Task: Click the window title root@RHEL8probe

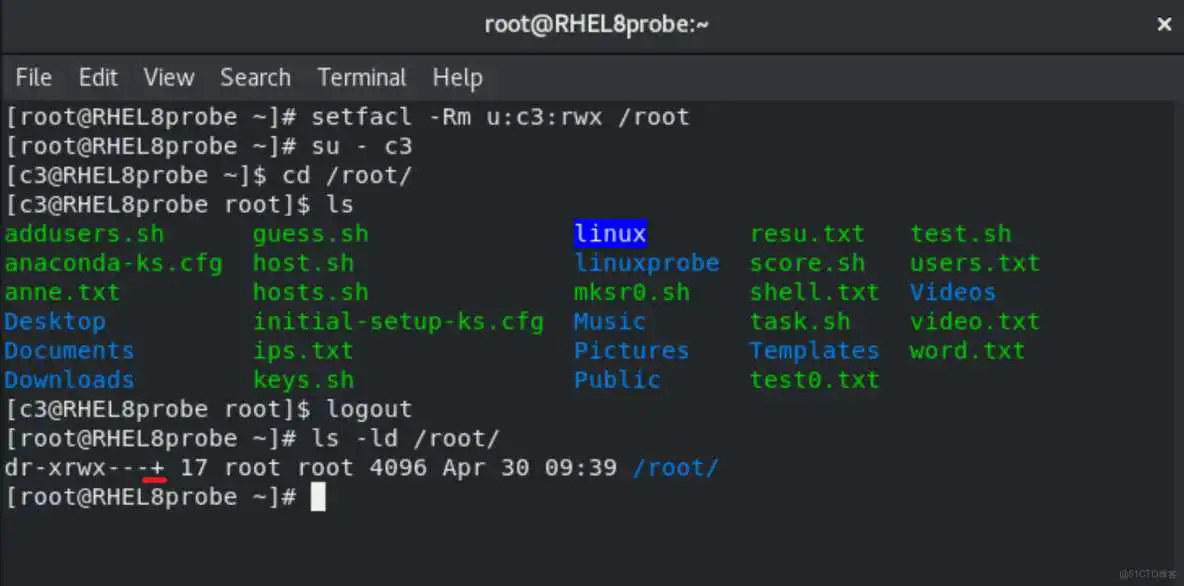Action: (x=597, y=24)
